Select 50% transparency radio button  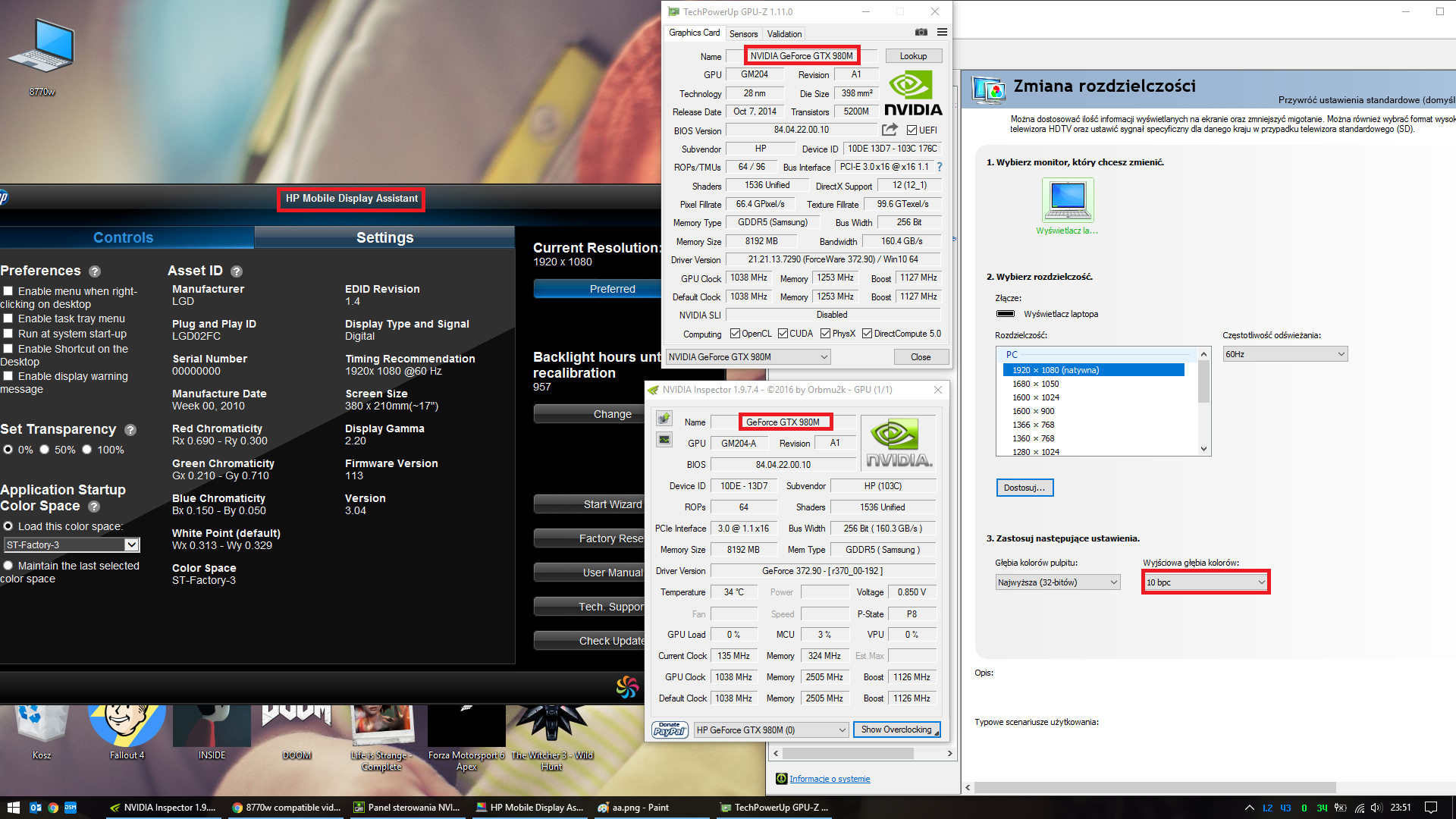45,450
